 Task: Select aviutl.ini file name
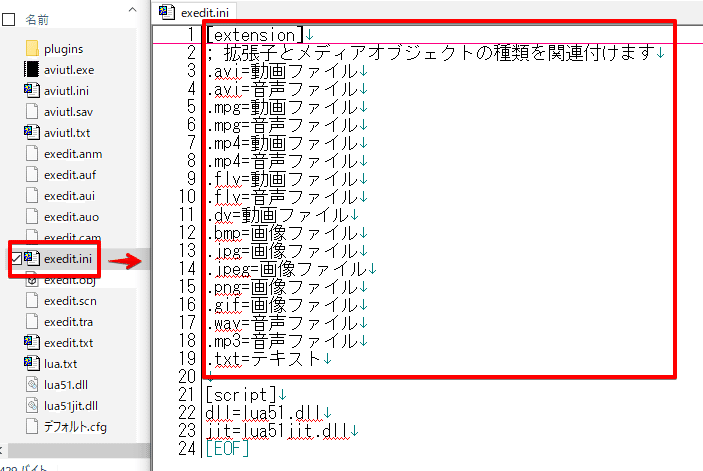[x=66, y=91]
